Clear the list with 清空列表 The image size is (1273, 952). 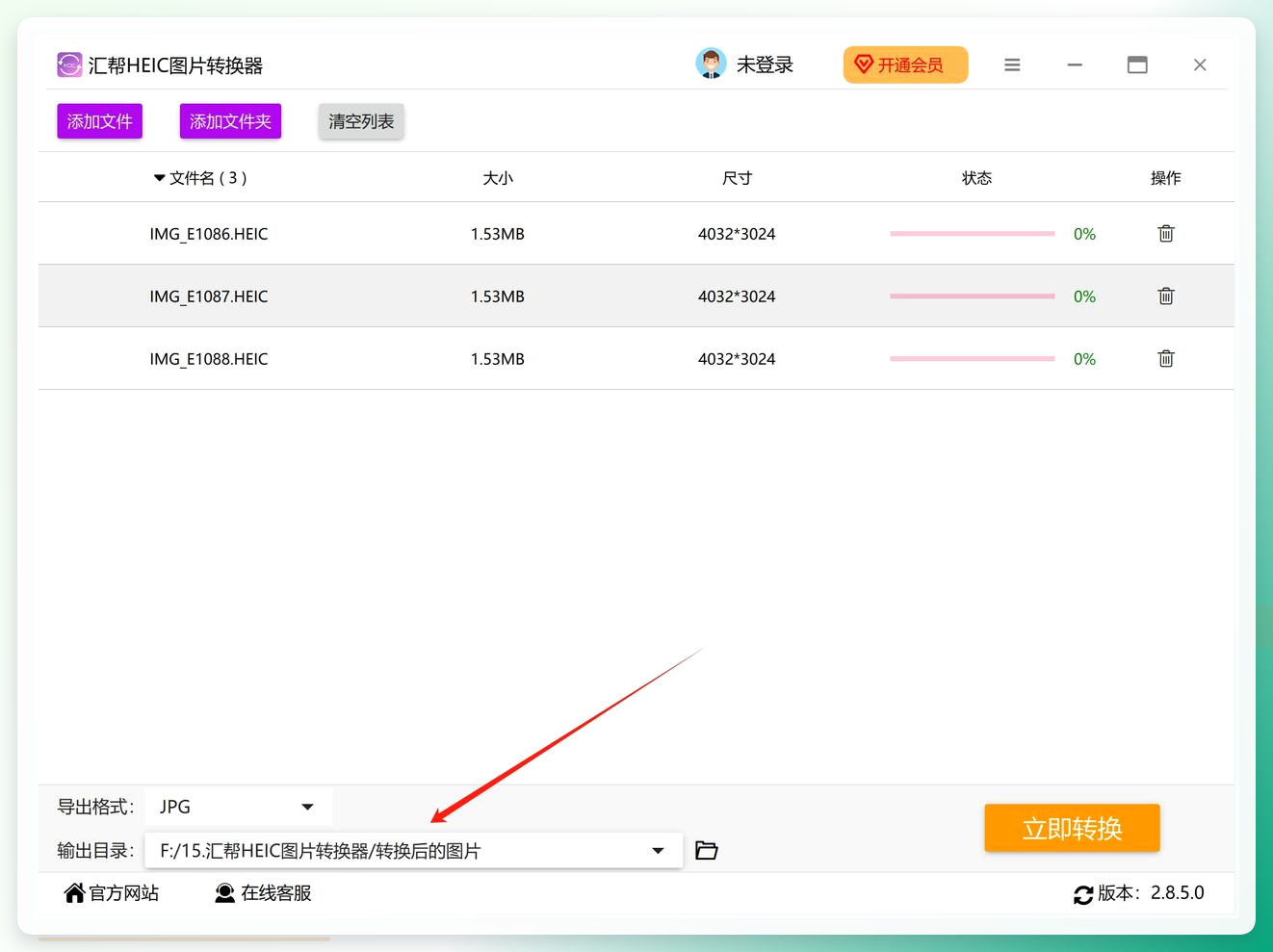click(361, 121)
